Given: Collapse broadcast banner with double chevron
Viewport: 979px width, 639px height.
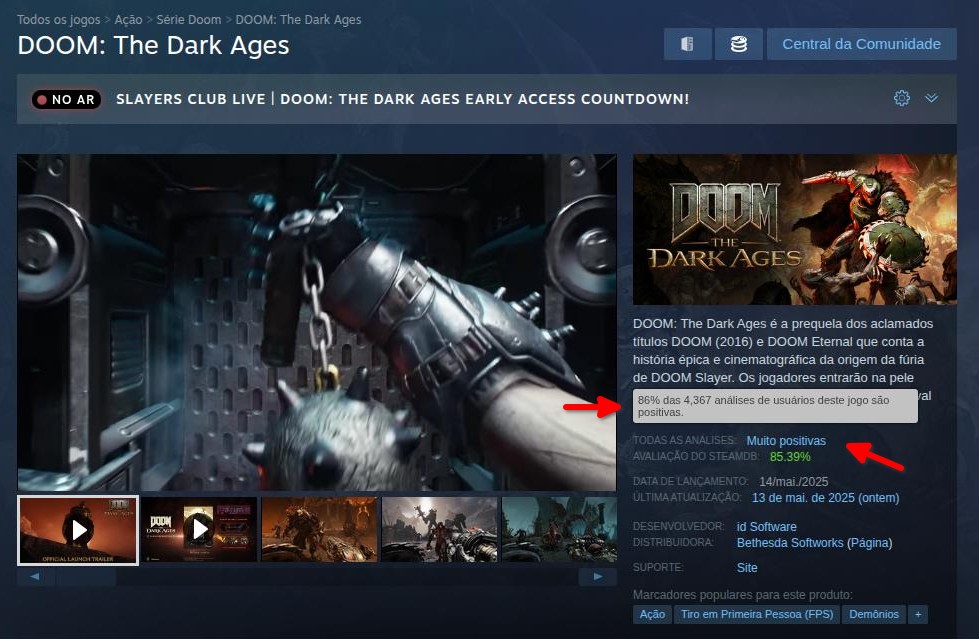Looking at the screenshot, I should 932,98.
